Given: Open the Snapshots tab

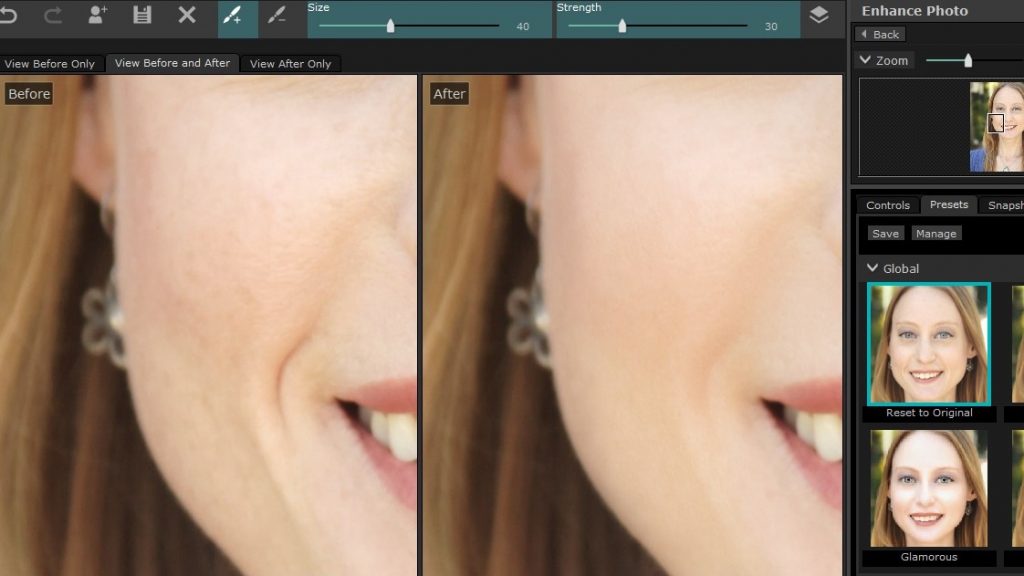Looking at the screenshot, I should coord(1004,205).
